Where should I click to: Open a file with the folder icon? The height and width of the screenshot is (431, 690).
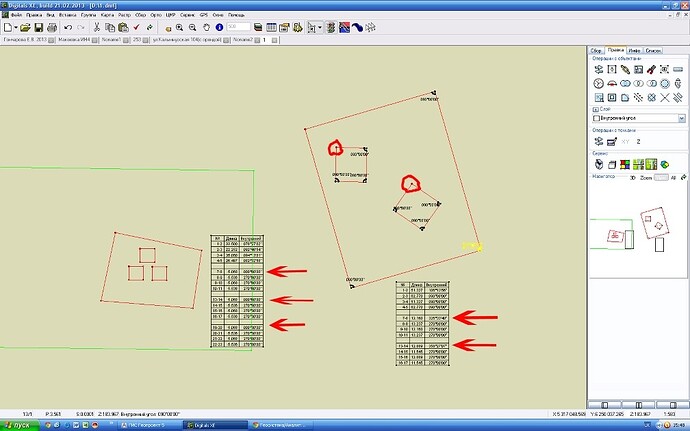(x=25, y=27)
